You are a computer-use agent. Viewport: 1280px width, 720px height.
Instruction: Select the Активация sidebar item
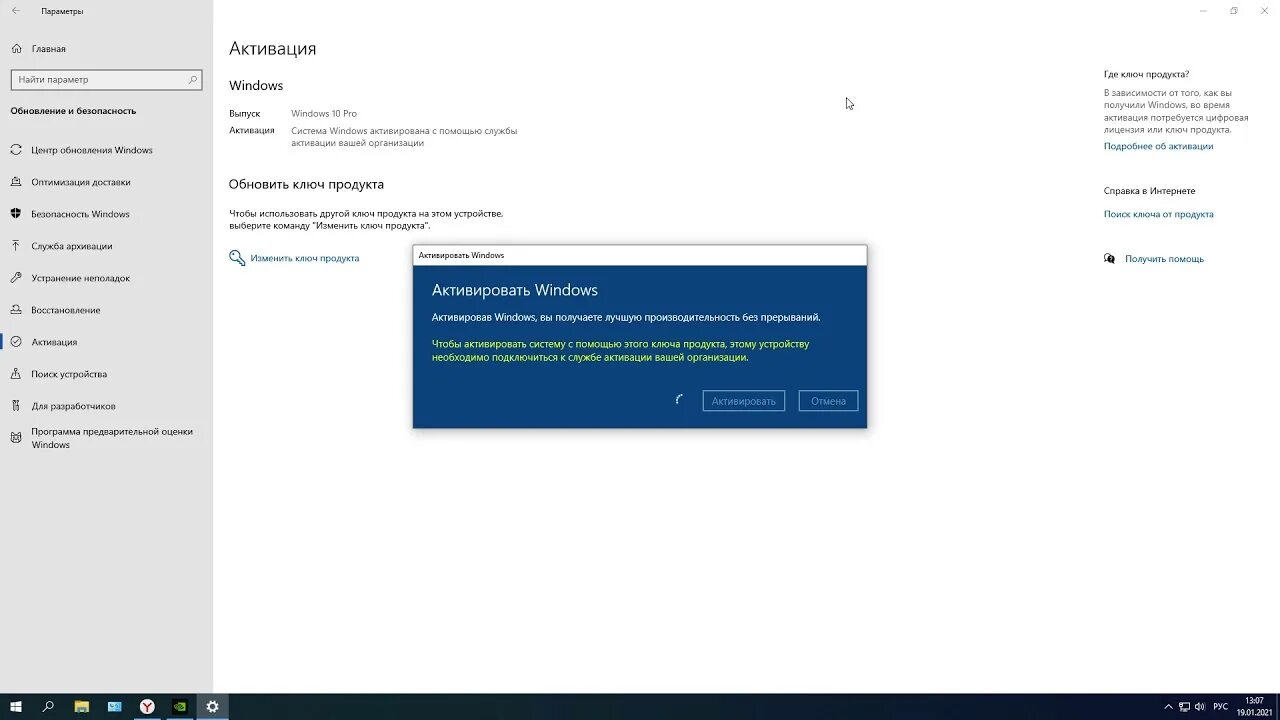click(54, 342)
